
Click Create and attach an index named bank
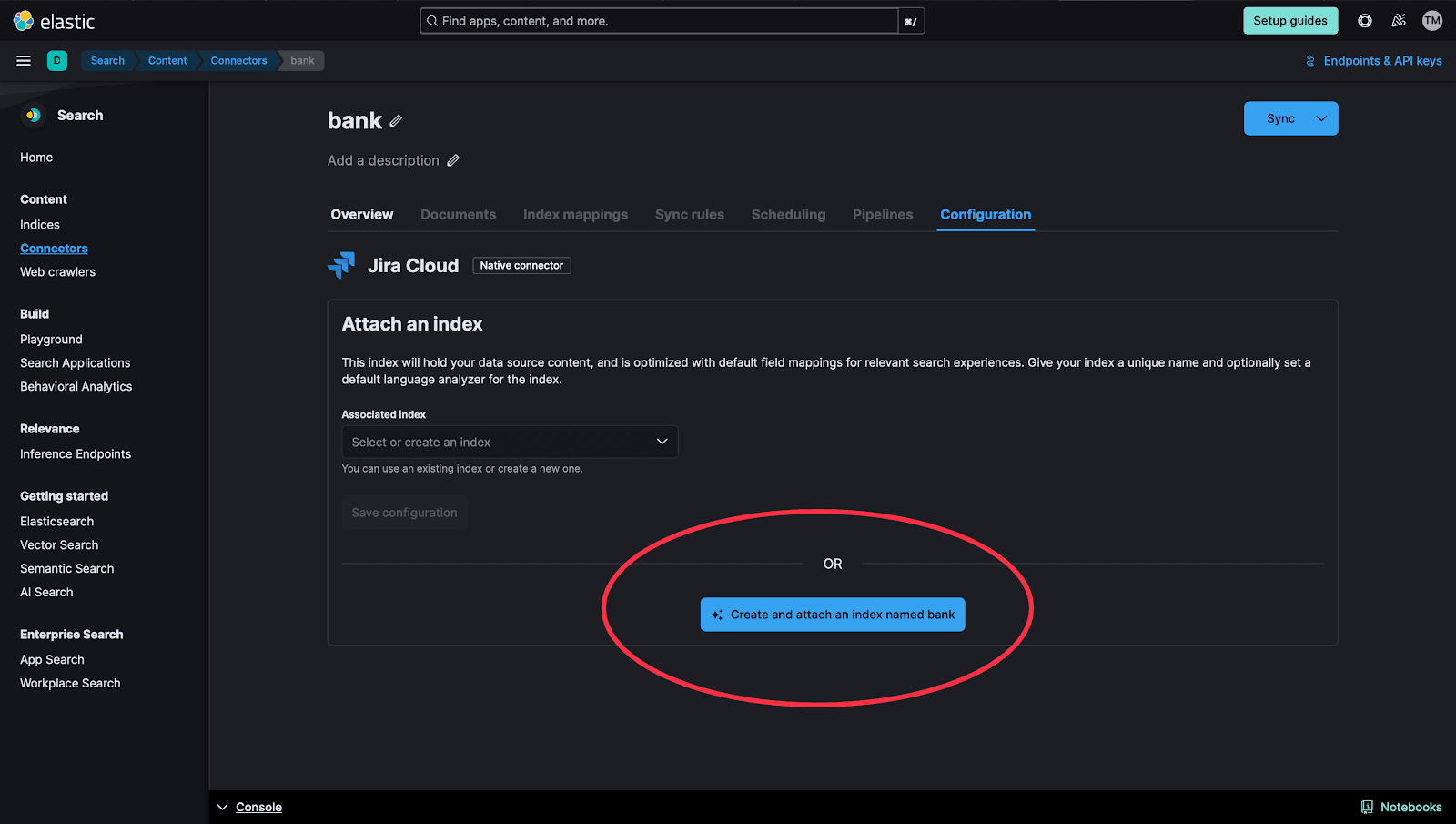[832, 614]
